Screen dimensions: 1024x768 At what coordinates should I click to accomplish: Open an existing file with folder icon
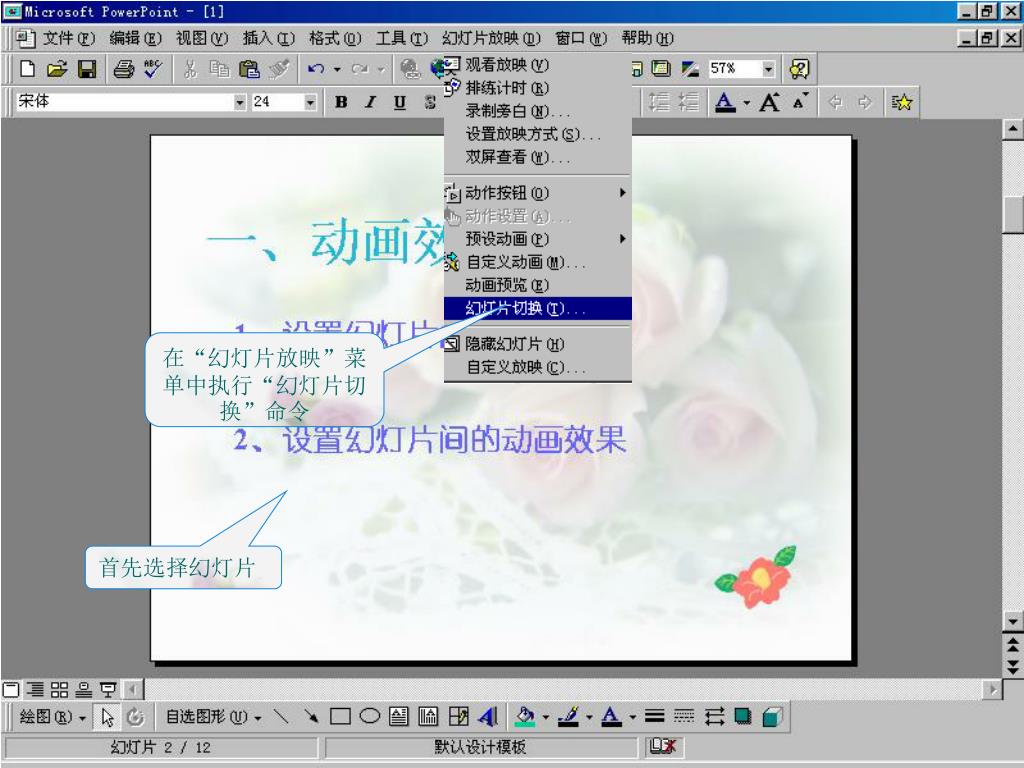coord(57,69)
